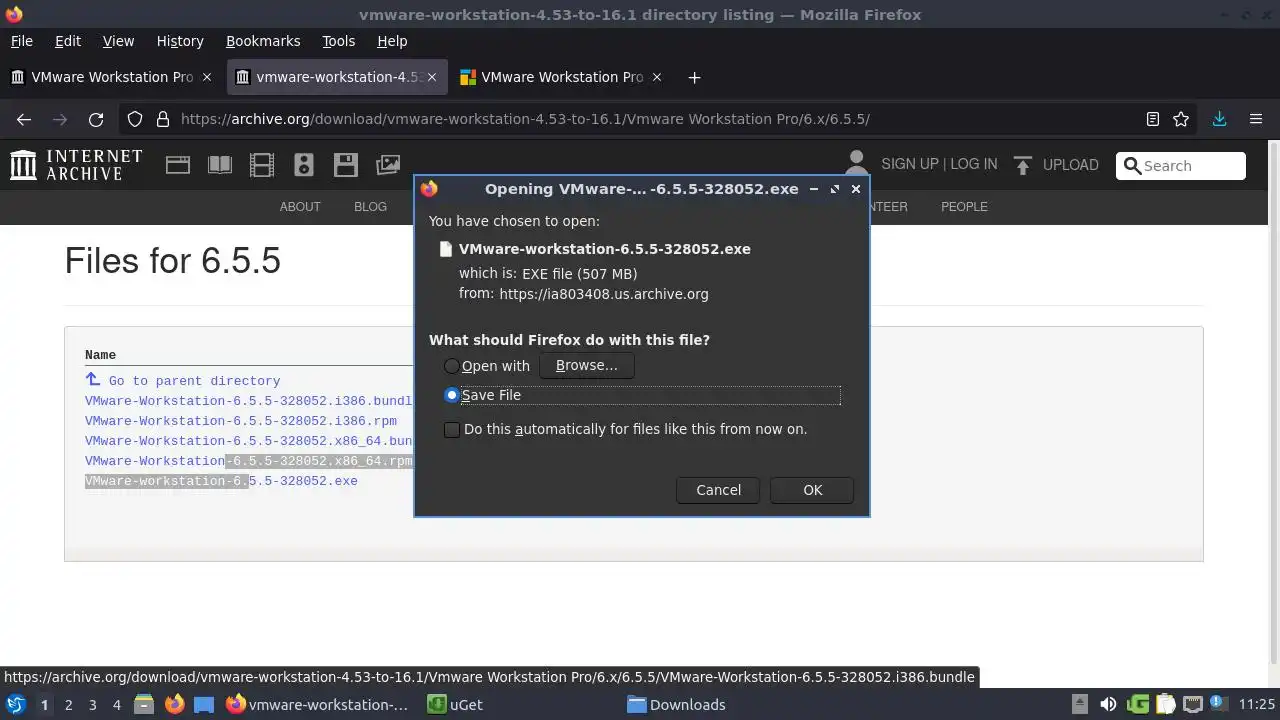Screen dimensions: 1280x720
Task: Open the LXQt start menu icon
Action: click(16, 704)
